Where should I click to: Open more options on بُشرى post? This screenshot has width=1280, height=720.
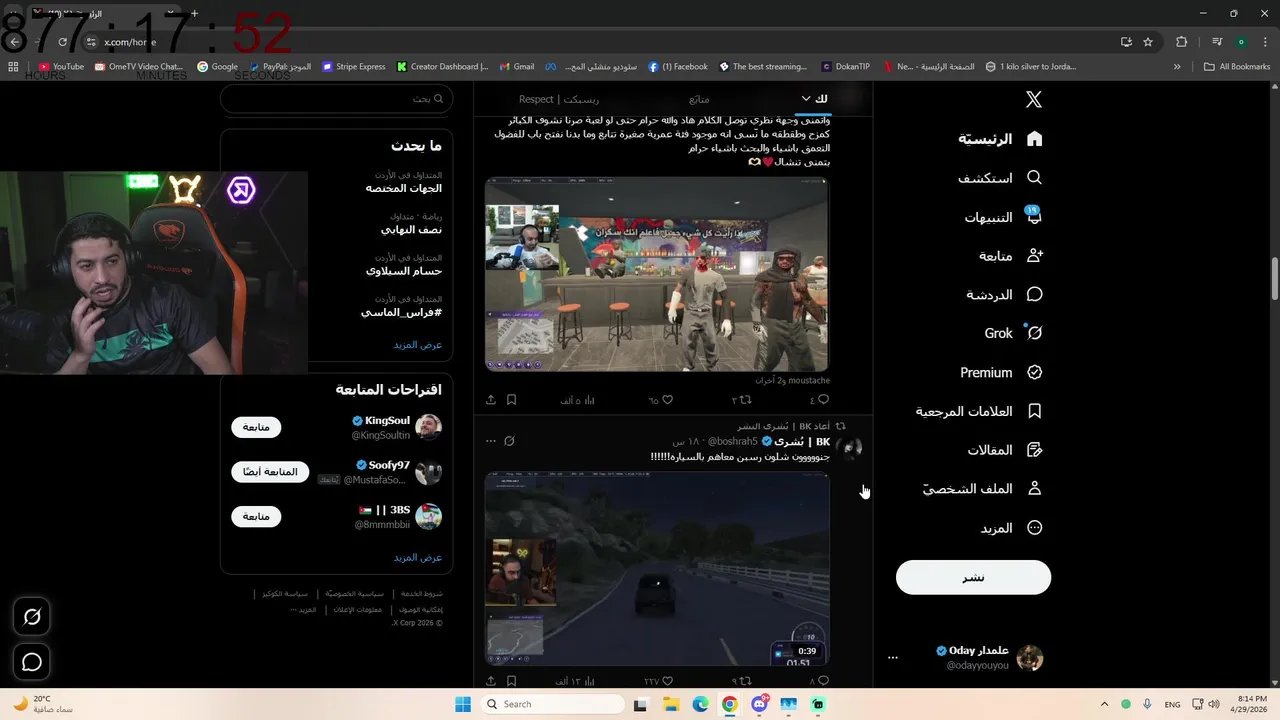click(490, 441)
